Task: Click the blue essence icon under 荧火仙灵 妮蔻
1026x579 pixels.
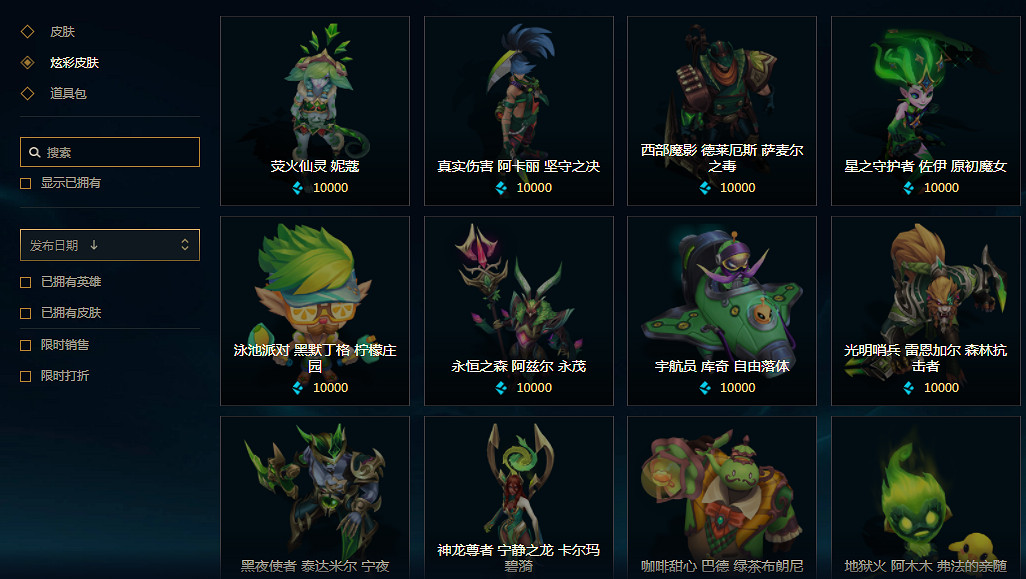Action: pyautogui.click(x=298, y=188)
